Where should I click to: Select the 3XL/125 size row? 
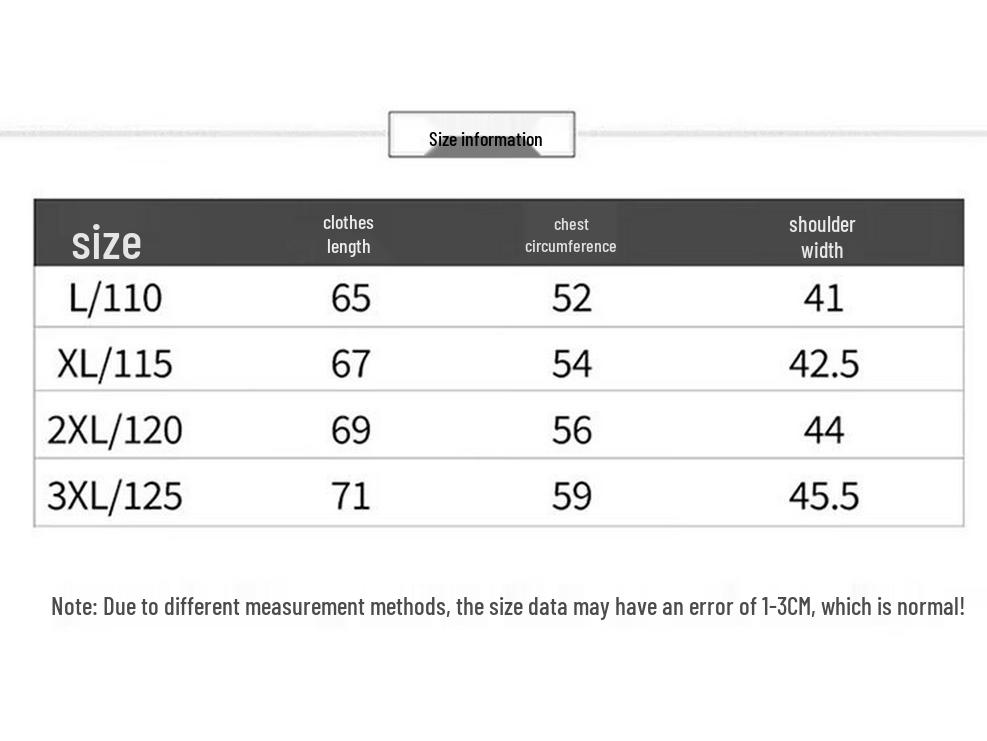pyautogui.click(x=499, y=492)
